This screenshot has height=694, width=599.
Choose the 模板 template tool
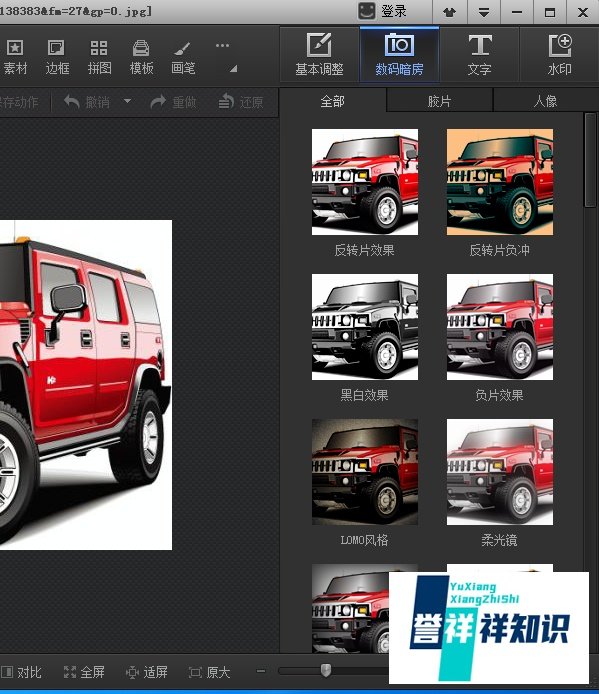(141, 57)
